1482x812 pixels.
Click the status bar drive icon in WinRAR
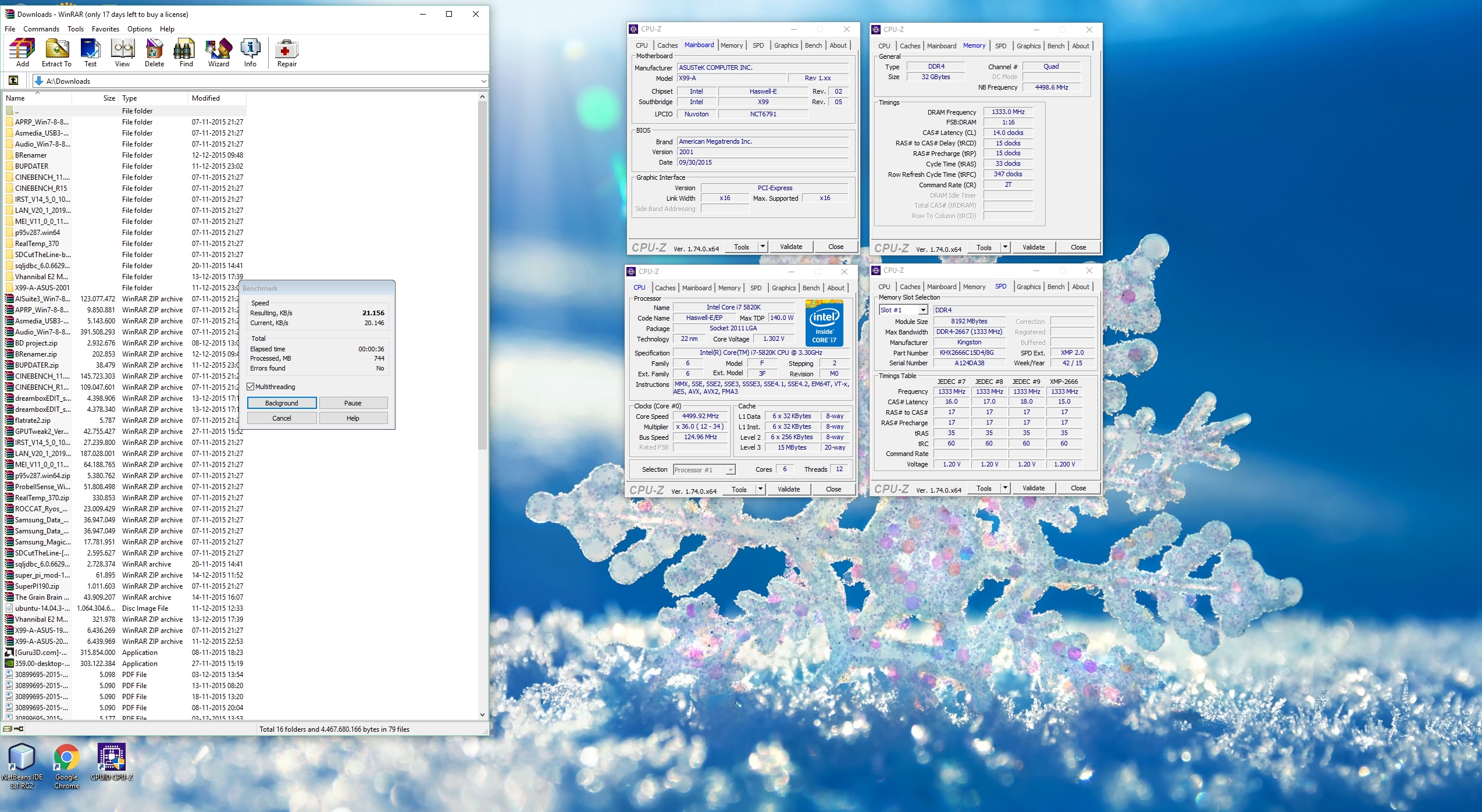pos(7,729)
